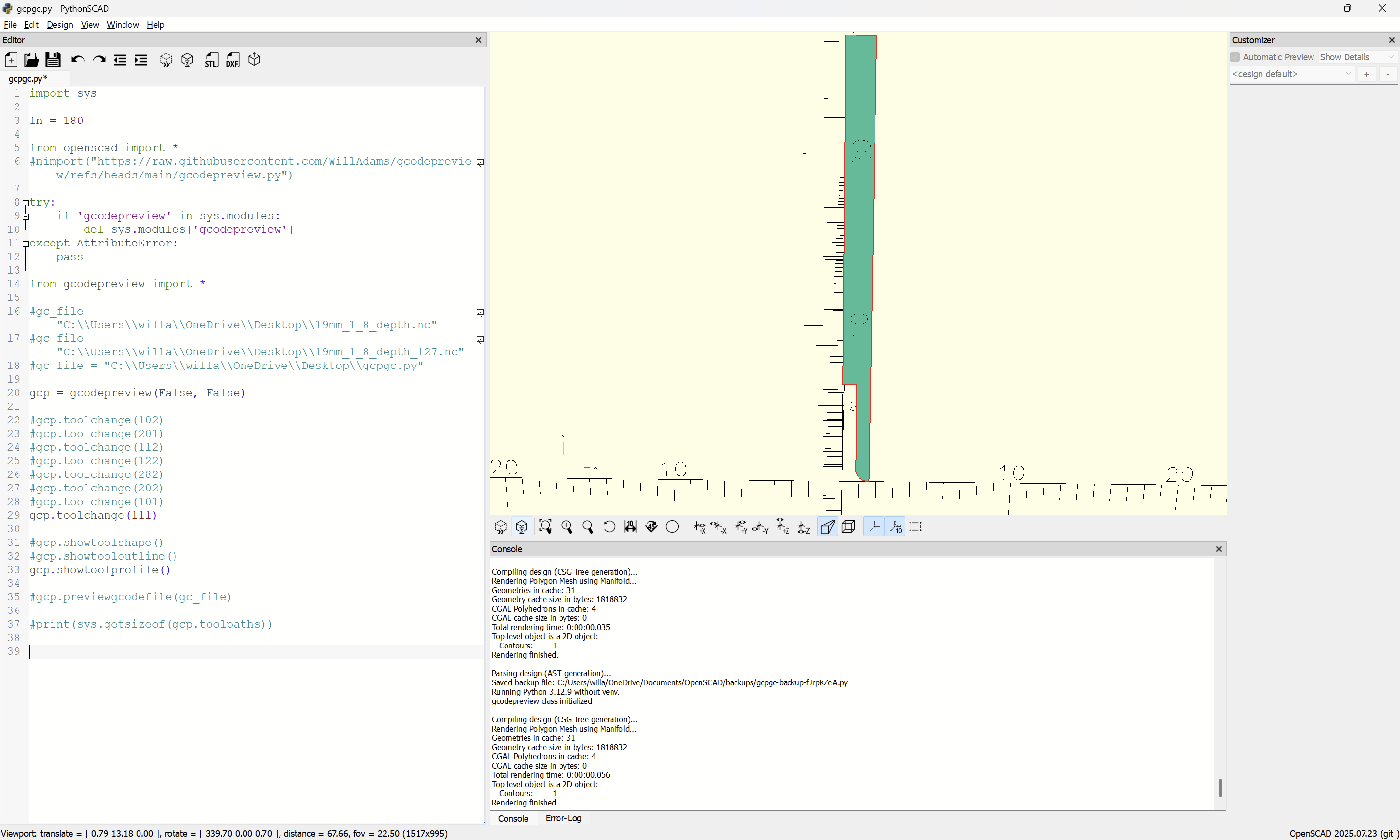Click the View All zoom icon
The width and height of the screenshot is (1400, 840).
tap(545, 527)
